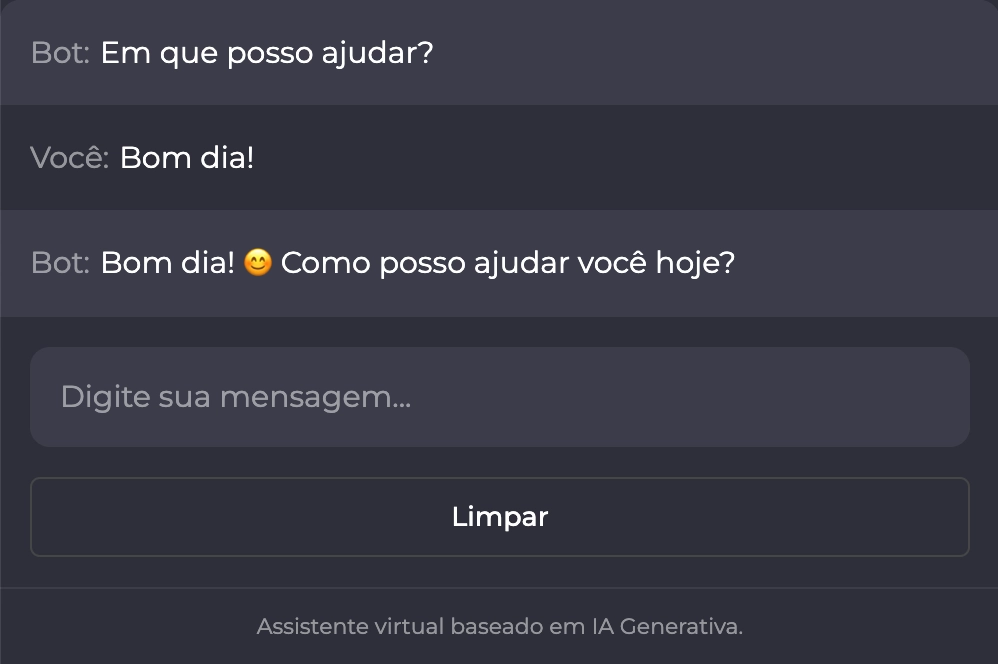Focus the "Digite sua mensagem..." input field
Screen dimensions: 998x664
tap(499, 397)
